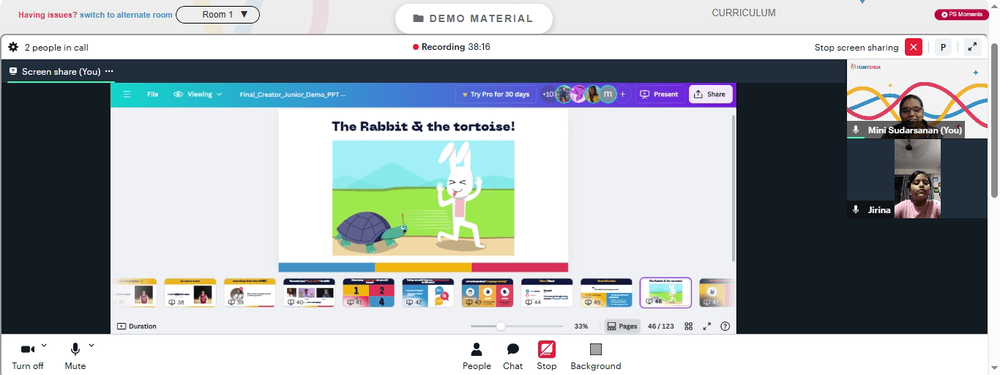The width and height of the screenshot is (1000, 375).
Task: Select slide thumbnail 44
Action: [547, 293]
